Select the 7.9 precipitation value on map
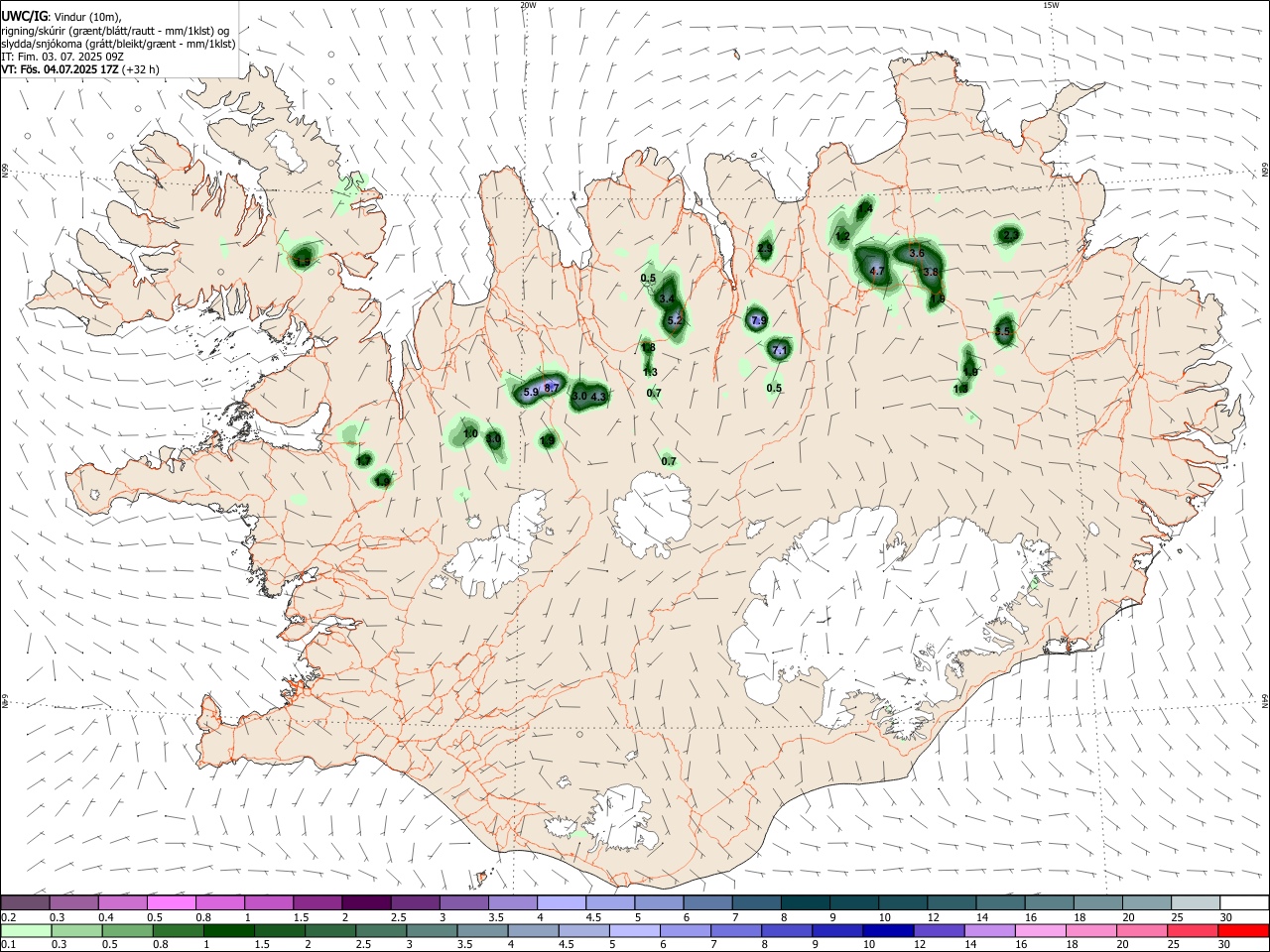The height and width of the screenshot is (952, 1270). [759, 320]
